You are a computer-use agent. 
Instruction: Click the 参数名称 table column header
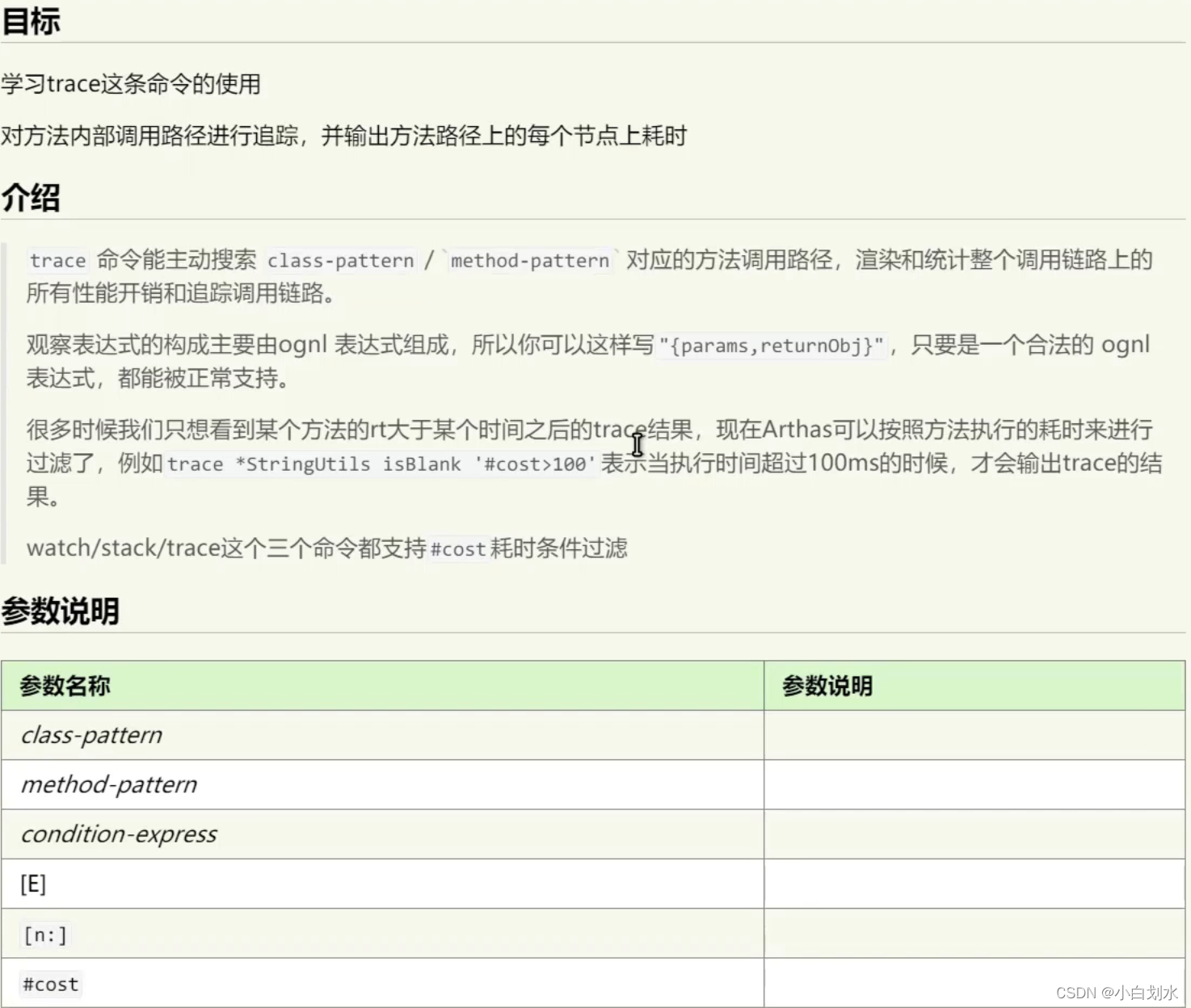(382, 686)
